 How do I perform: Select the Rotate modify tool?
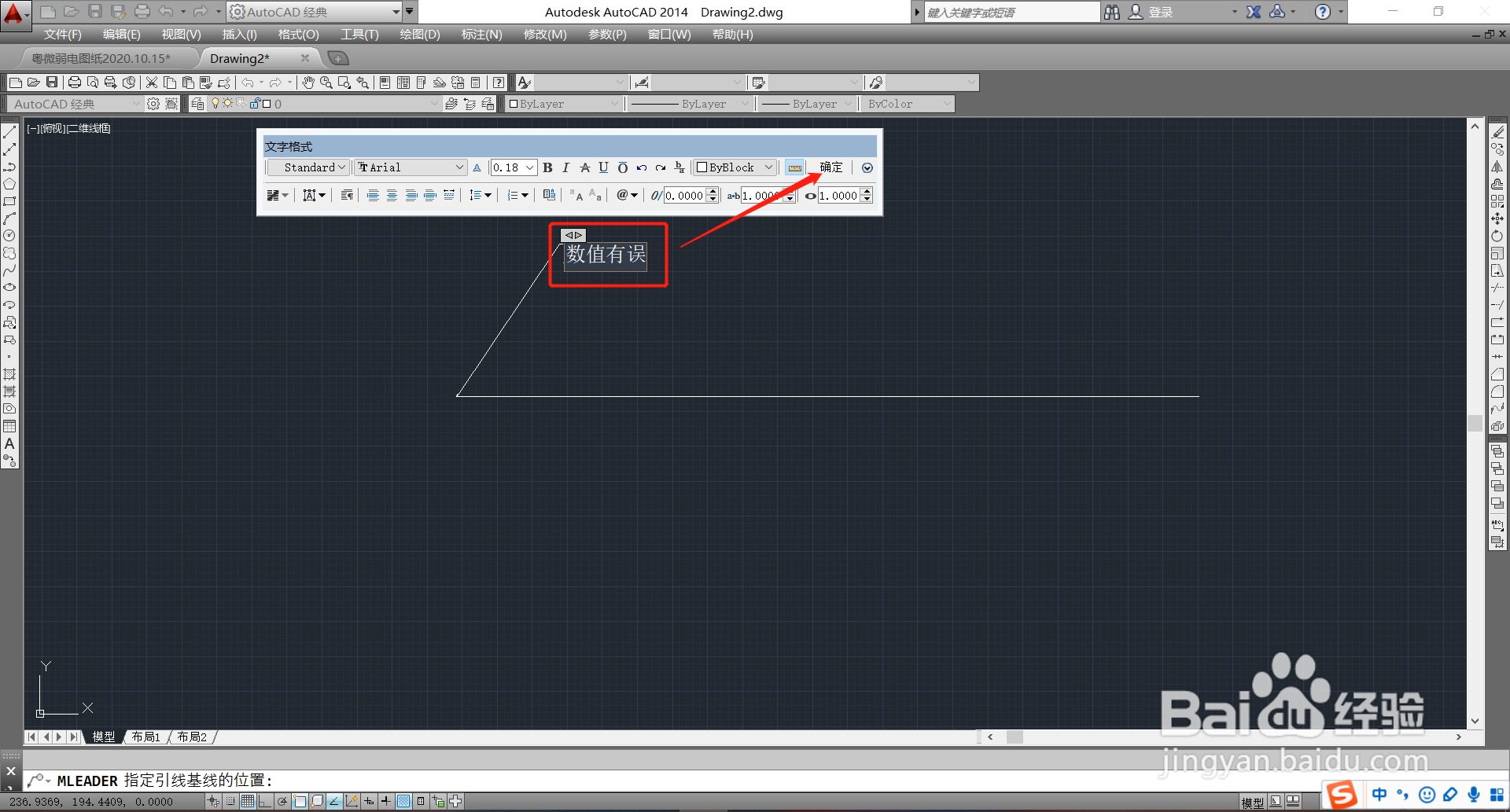[x=1497, y=236]
